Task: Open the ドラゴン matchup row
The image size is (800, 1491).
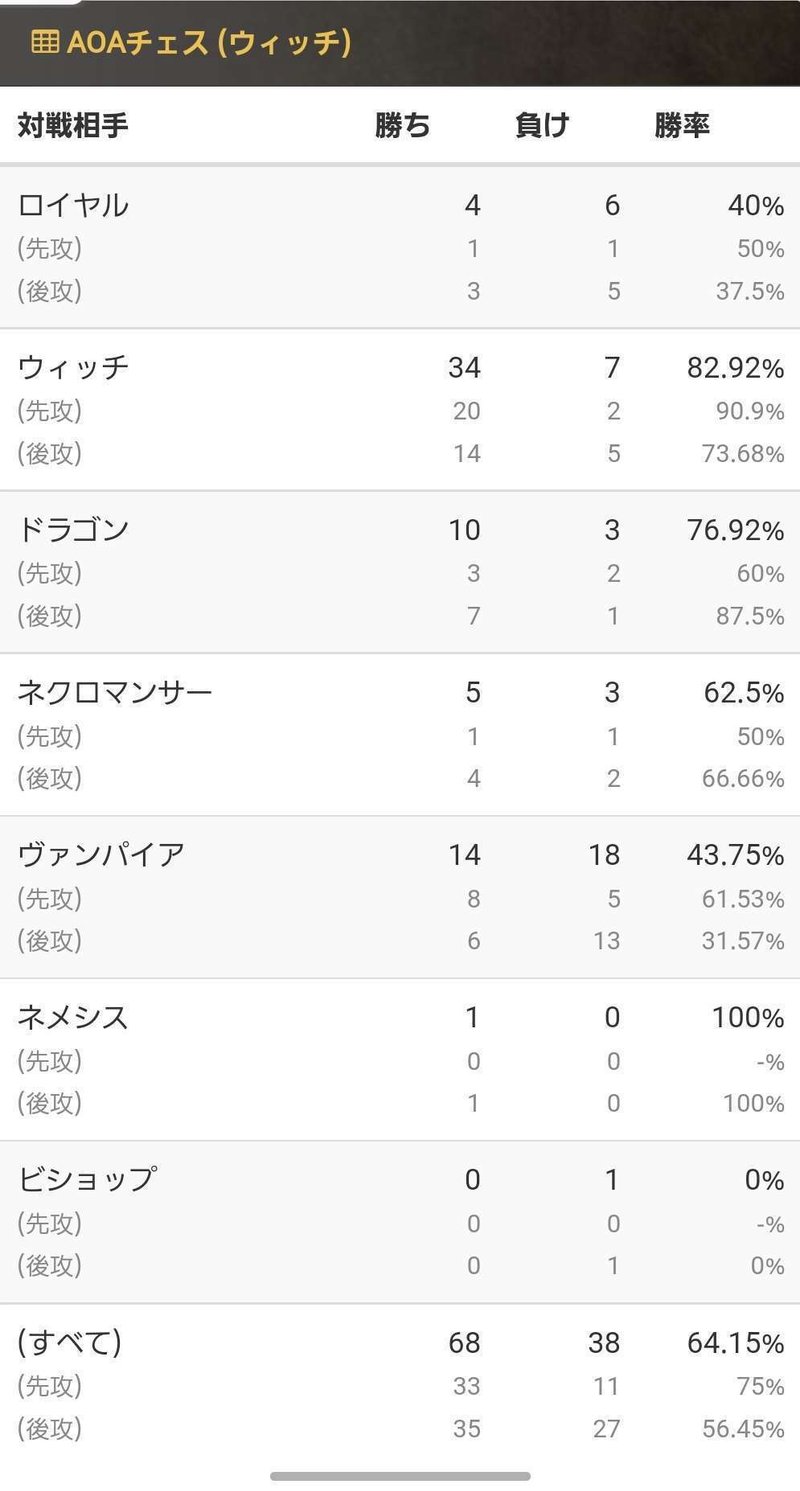Action: tap(74, 530)
